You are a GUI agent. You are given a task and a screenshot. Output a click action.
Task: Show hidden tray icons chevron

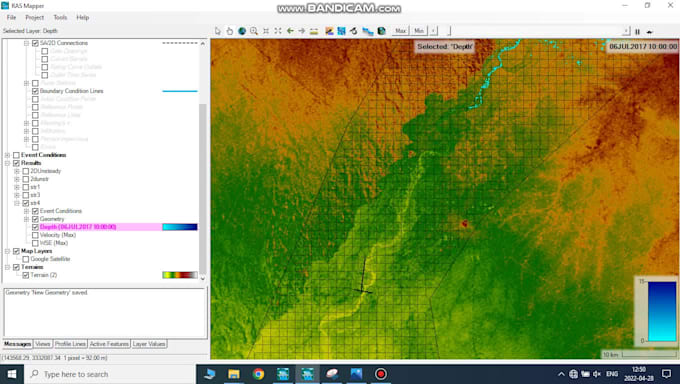point(561,374)
